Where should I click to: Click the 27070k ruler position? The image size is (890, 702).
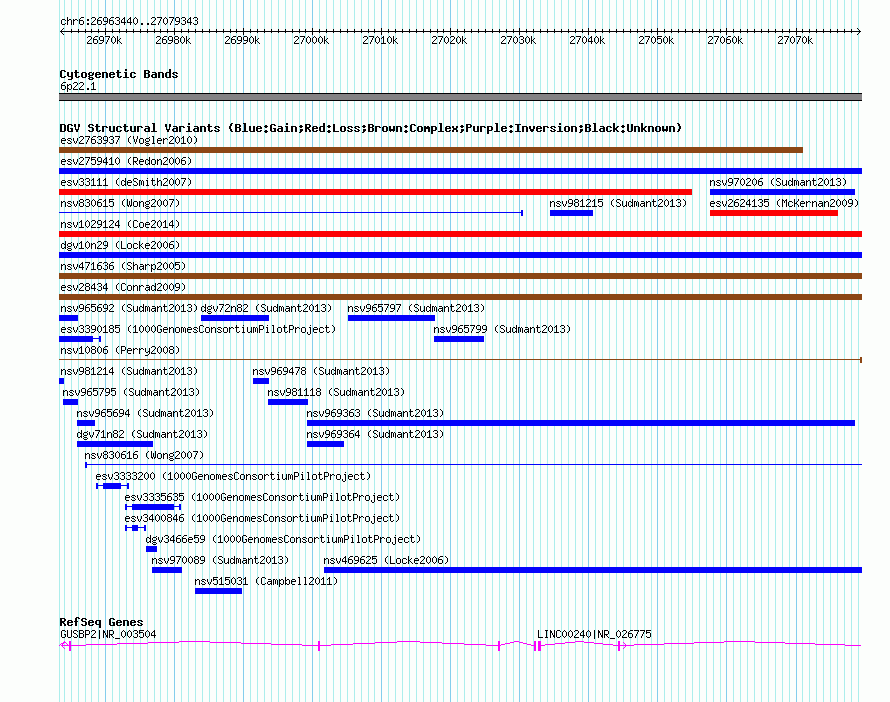[795, 40]
